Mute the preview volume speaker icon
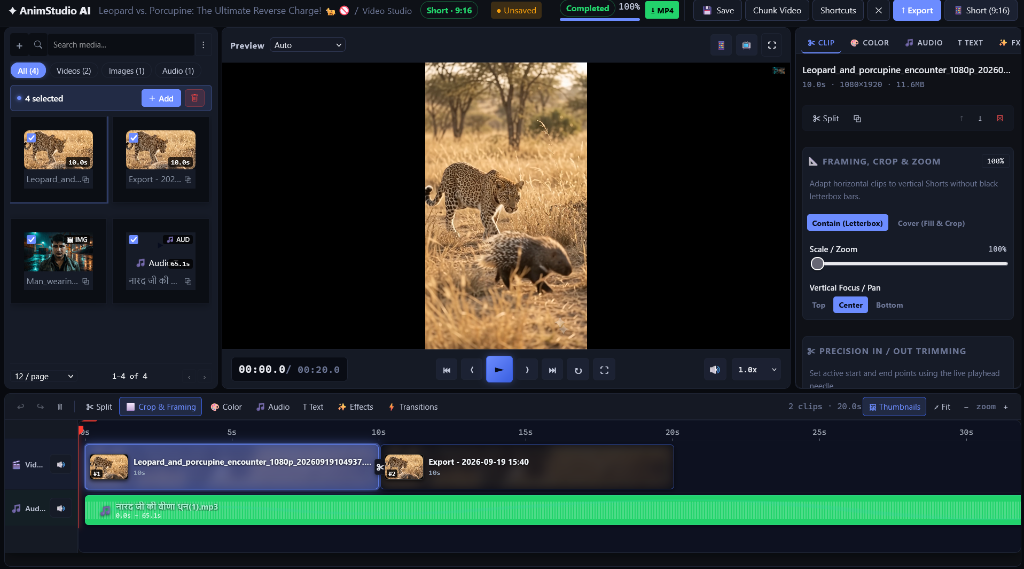The height and width of the screenshot is (569, 1024). (715, 370)
